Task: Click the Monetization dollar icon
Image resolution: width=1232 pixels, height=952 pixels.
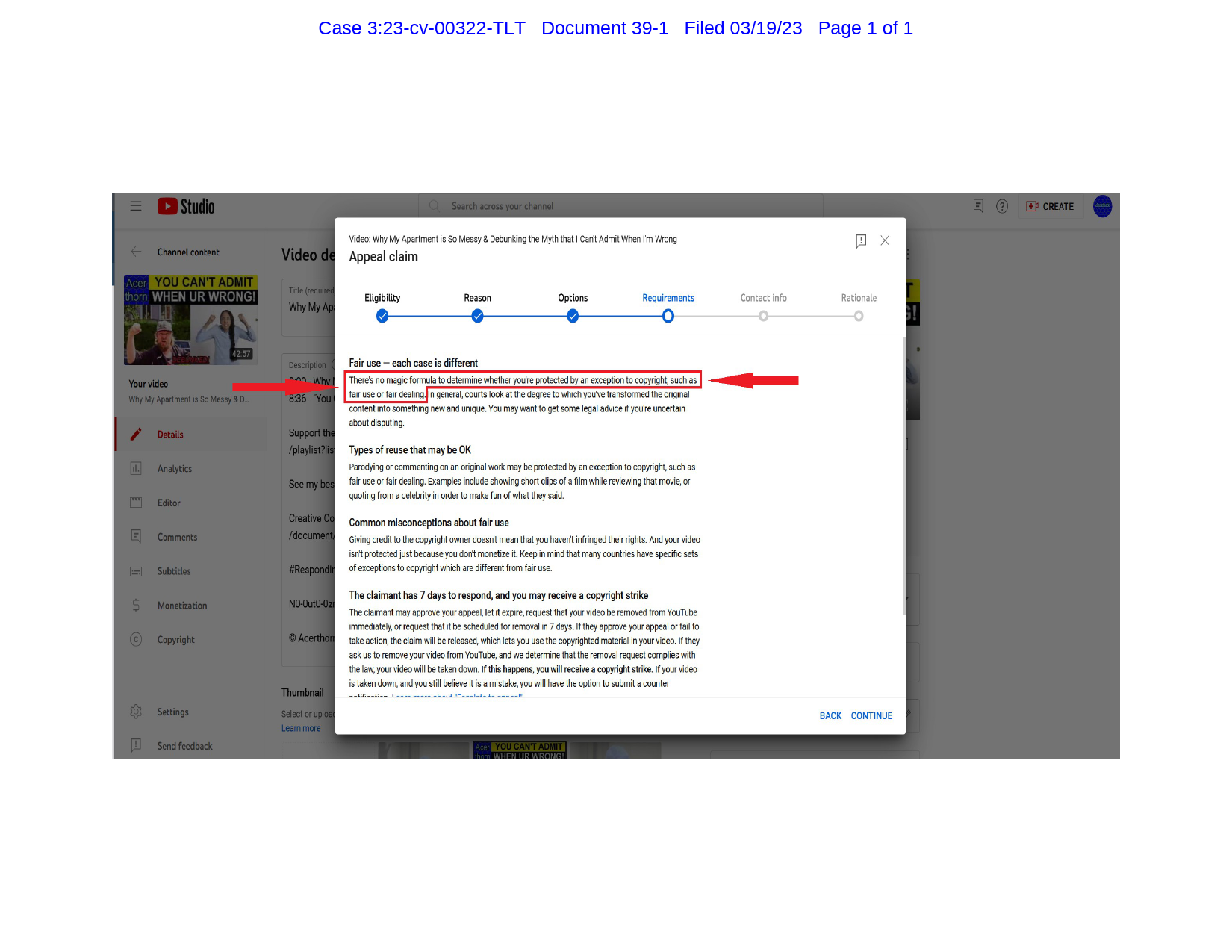Action: click(136, 606)
